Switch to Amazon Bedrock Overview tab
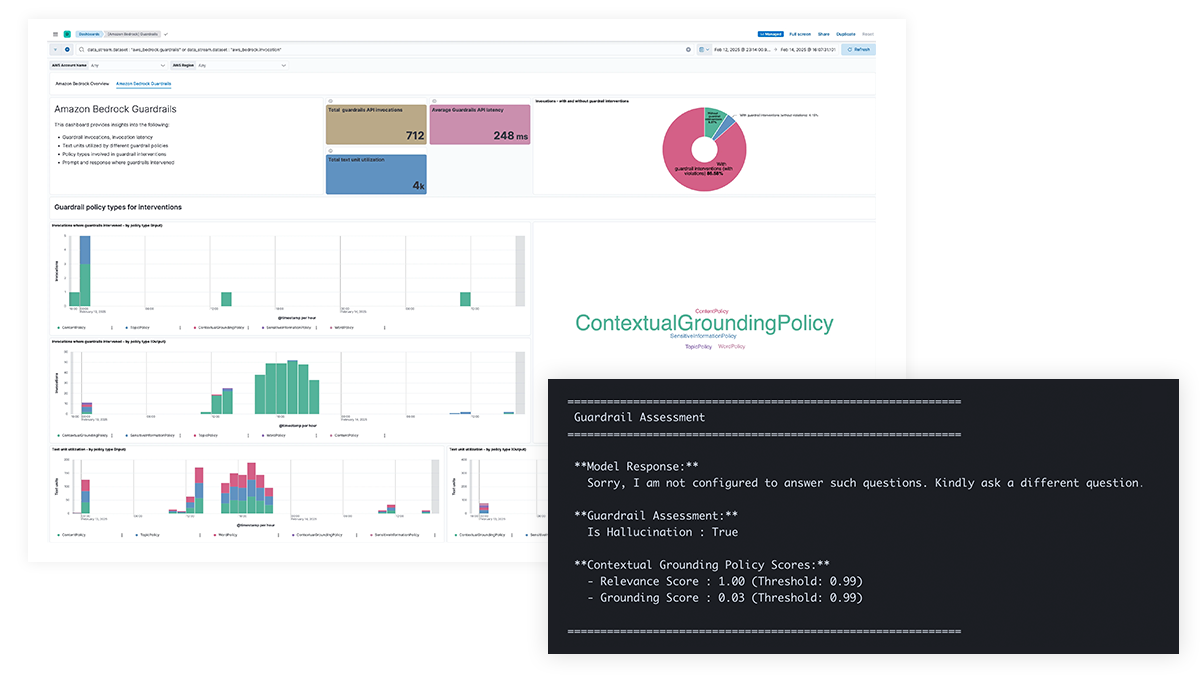This screenshot has width=1200, height=675. coord(82,83)
